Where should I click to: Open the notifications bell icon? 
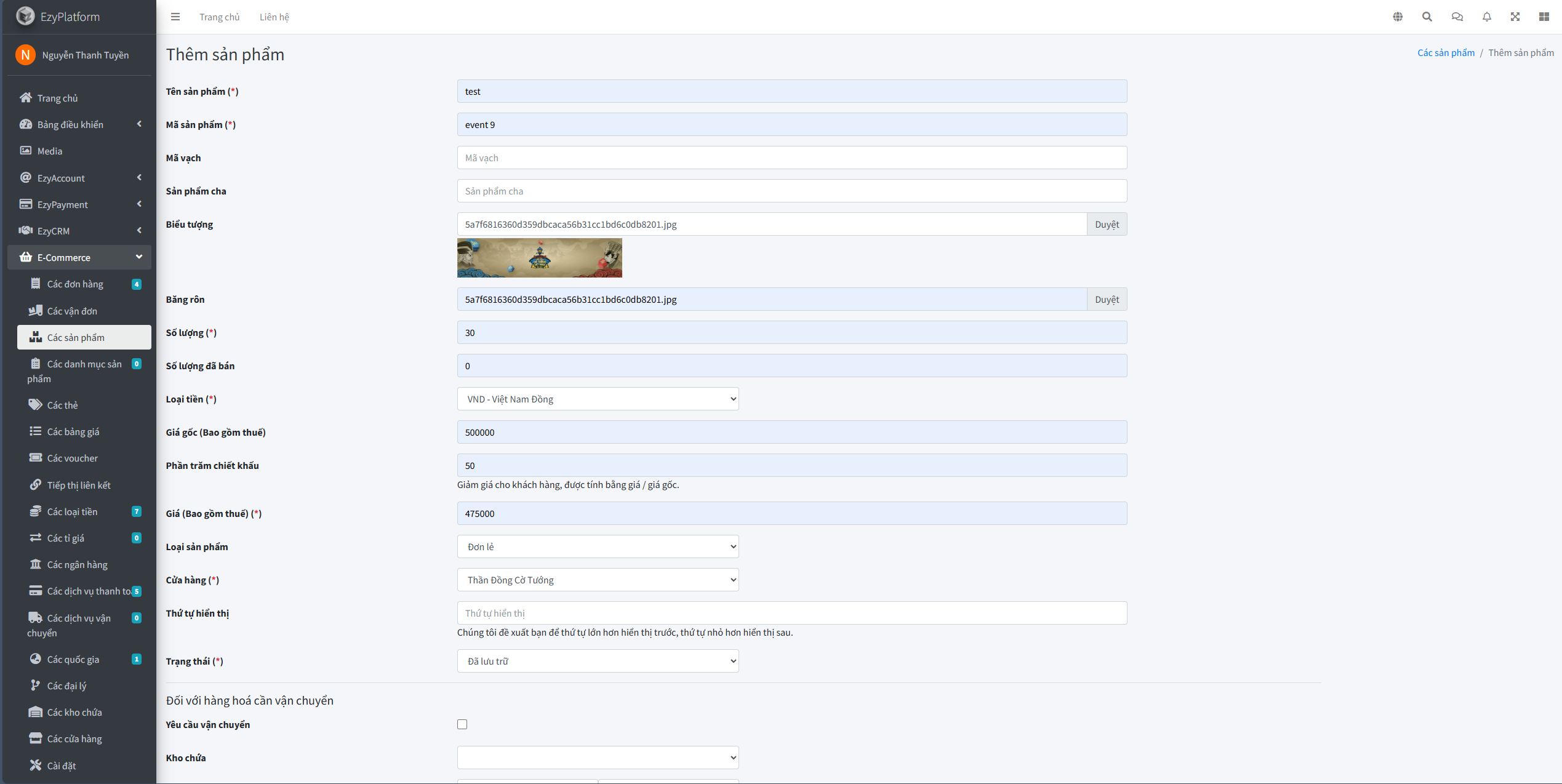(x=1486, y=17)
